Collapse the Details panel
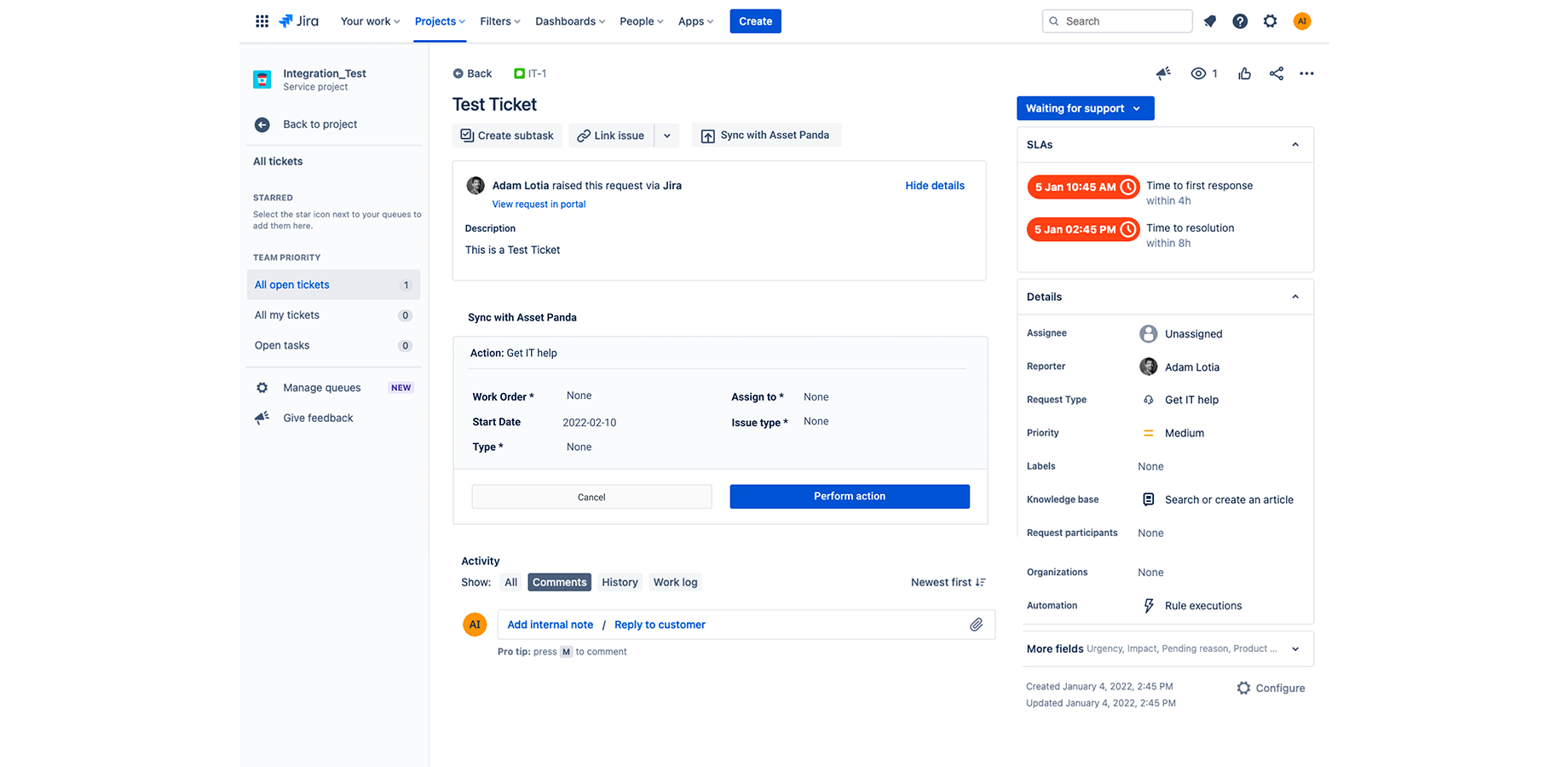 tap(1295, 297)
